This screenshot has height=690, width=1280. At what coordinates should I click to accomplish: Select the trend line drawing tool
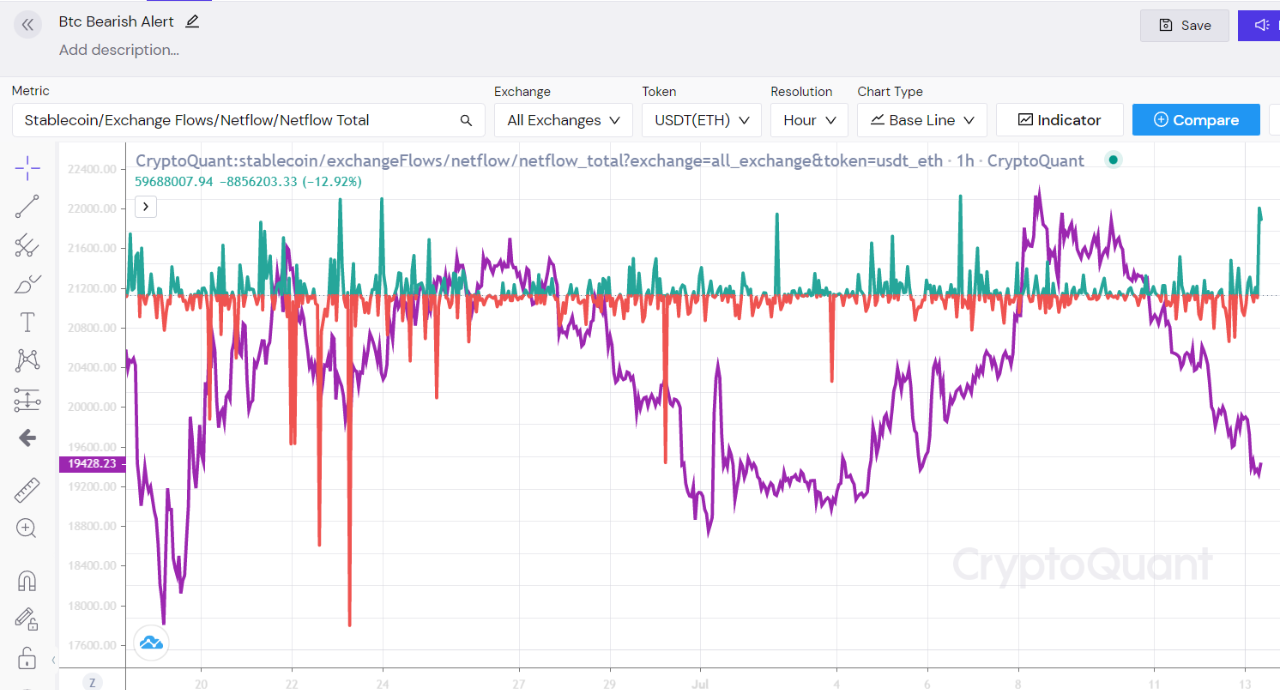27,207
